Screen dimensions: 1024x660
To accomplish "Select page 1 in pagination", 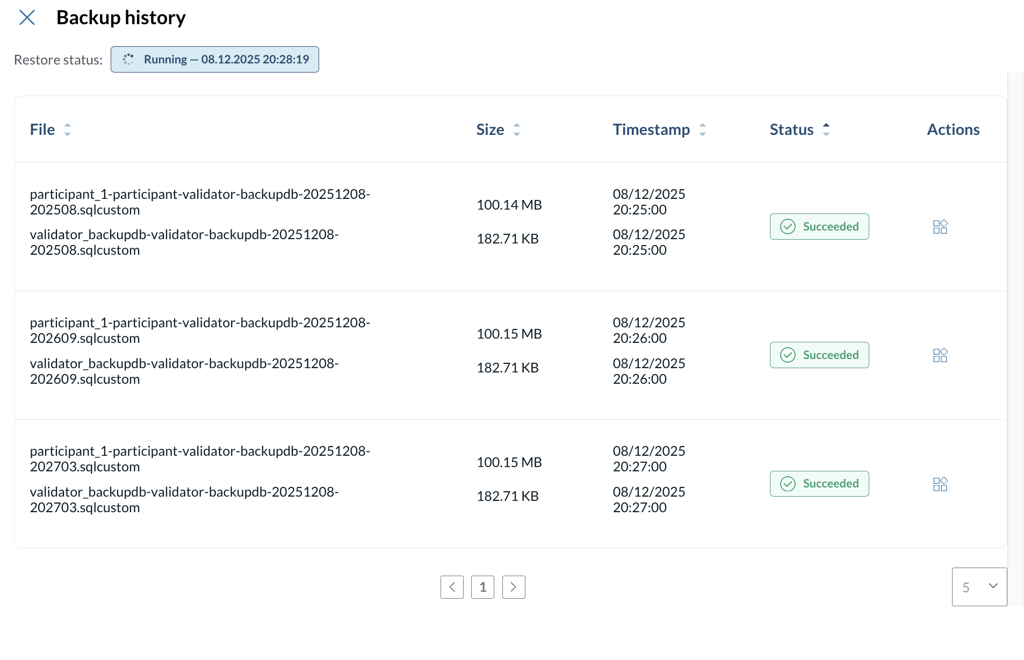I will [x=483, y=587].
